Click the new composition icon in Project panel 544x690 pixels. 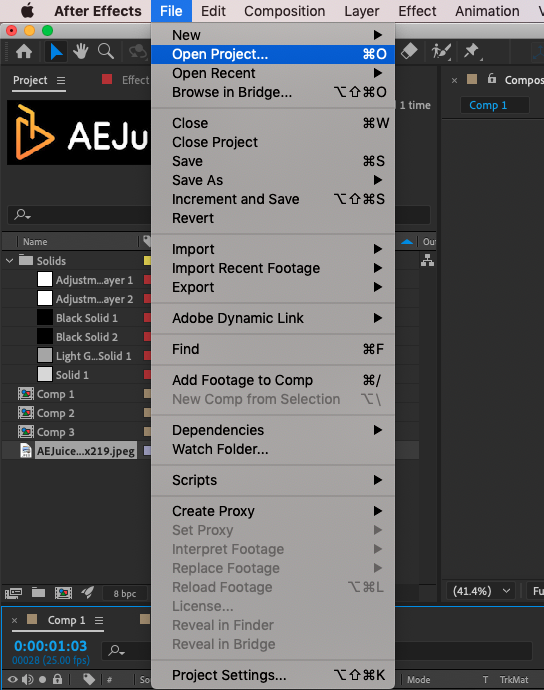(x=63, y=593)
